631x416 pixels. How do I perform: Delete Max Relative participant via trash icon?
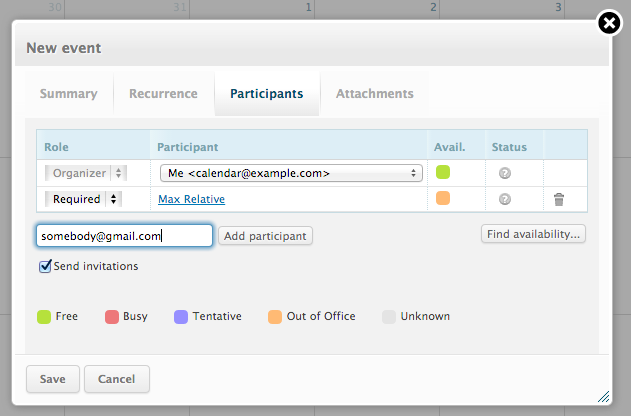pos(559,200)
